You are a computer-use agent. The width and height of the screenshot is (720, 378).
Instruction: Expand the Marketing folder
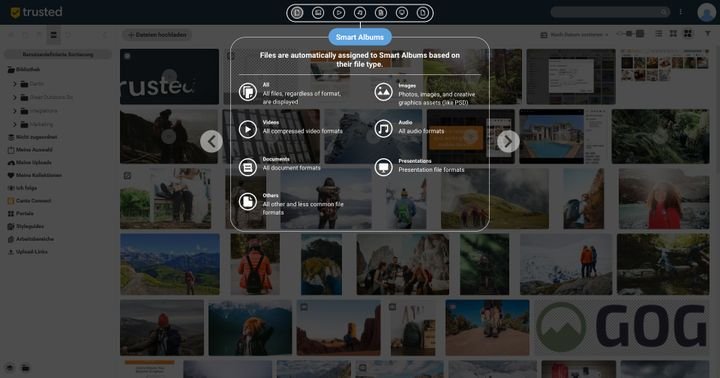pos(14,124)
